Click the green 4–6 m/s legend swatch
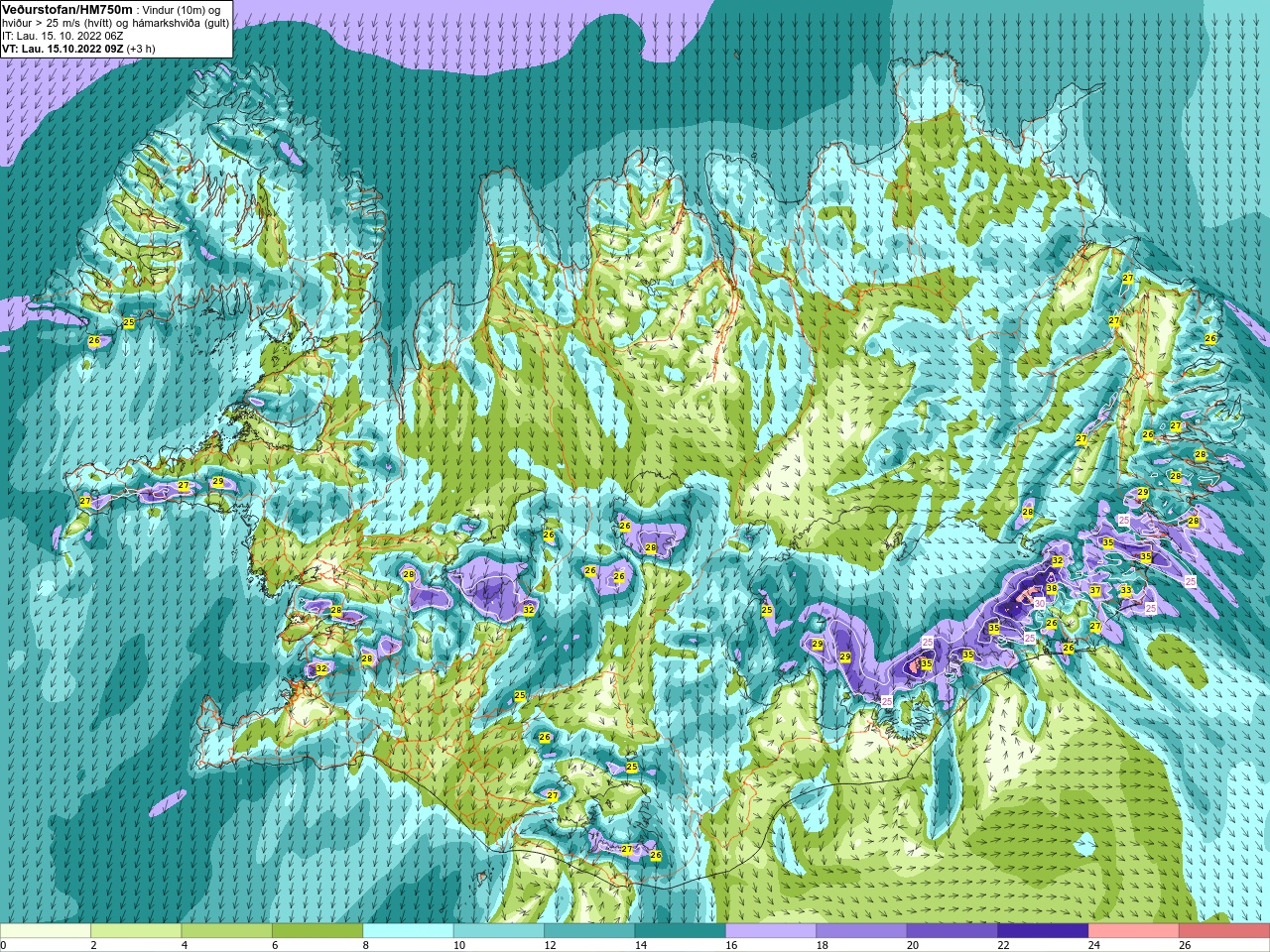 click(x=226, y=931)
